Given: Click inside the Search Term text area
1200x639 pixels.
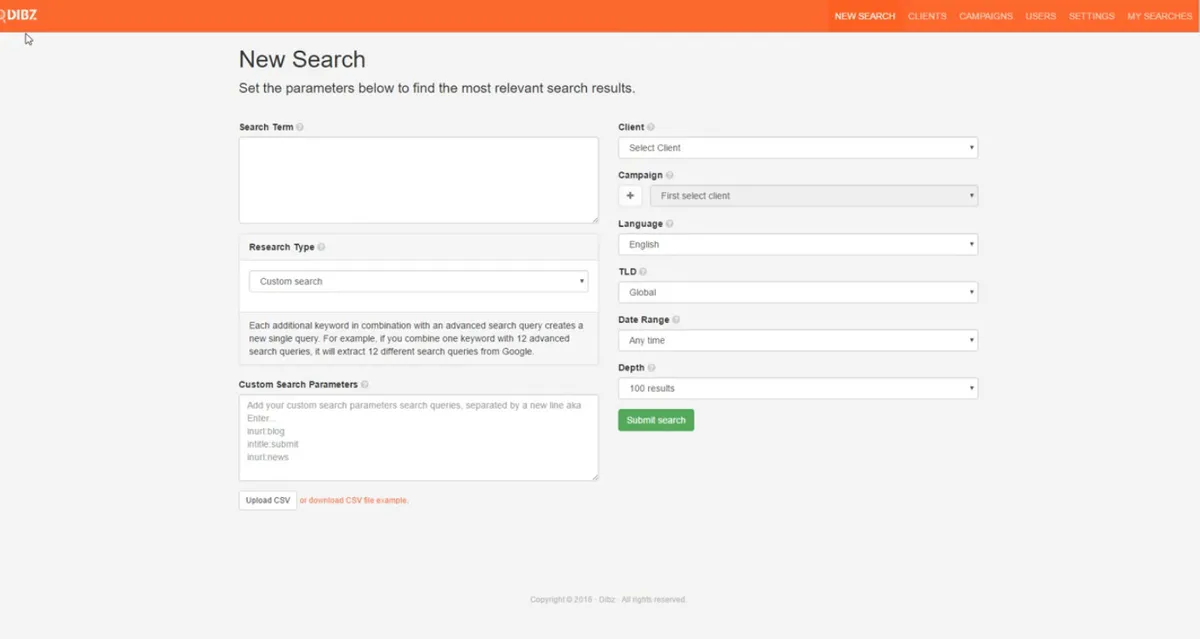Looking at the screenshot, I should (x=418, y=180).
